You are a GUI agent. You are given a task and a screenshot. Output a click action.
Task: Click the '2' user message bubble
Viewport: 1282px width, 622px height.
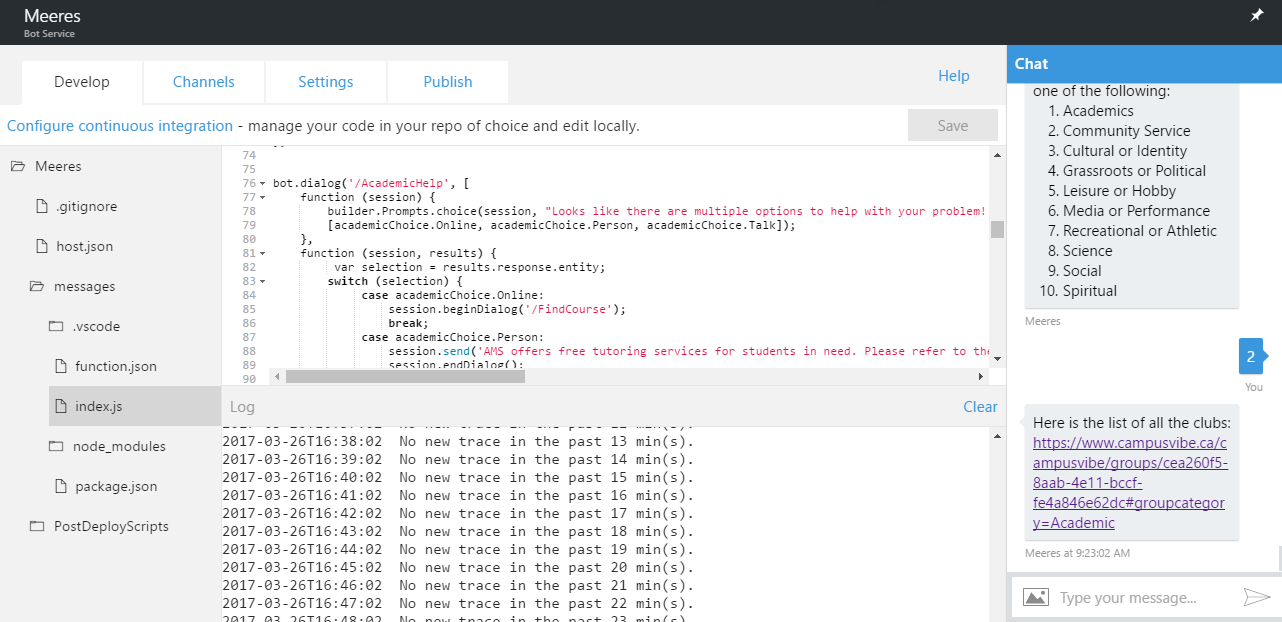click(1250, 355)
